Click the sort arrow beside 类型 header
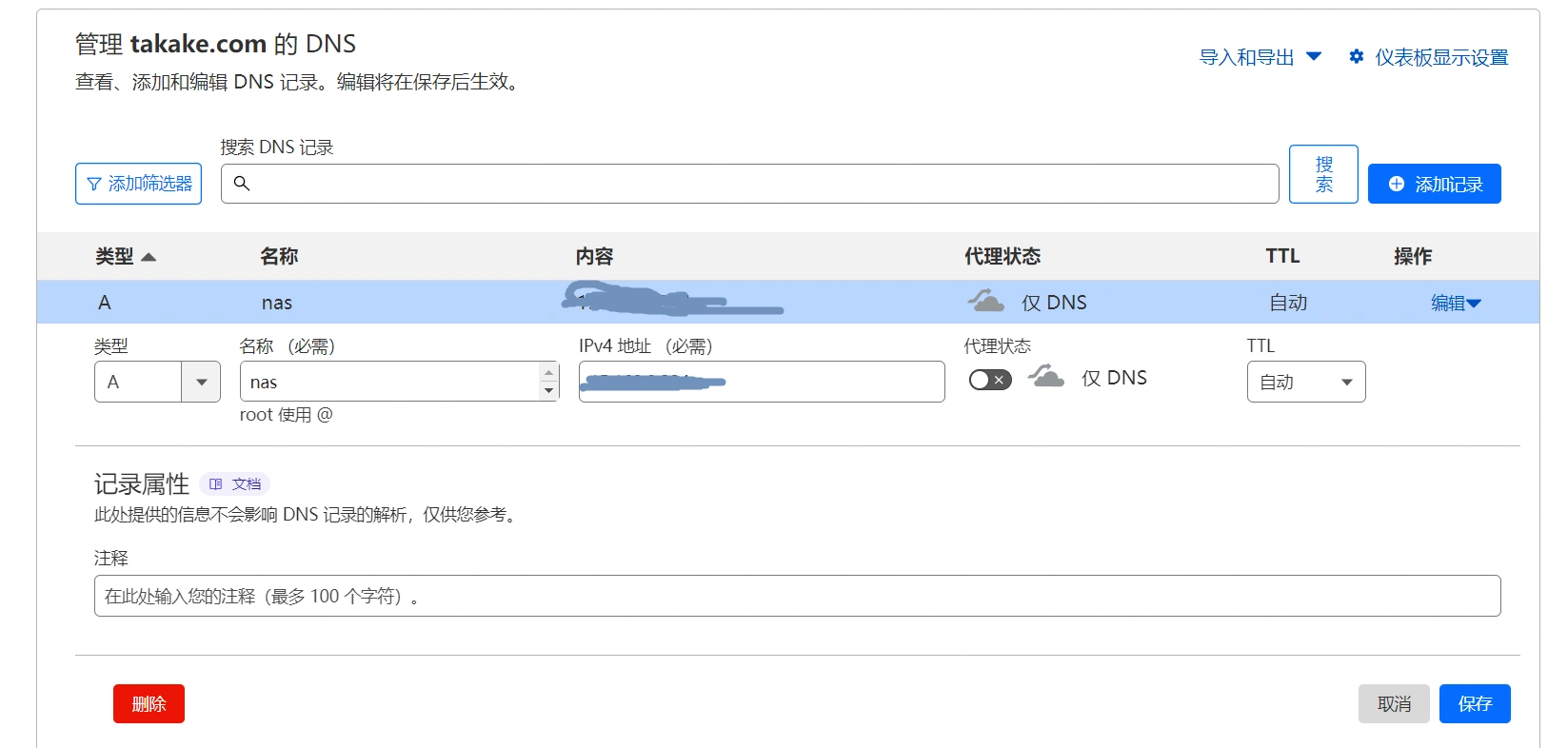The image size is (1568, 748). [149, 257]
